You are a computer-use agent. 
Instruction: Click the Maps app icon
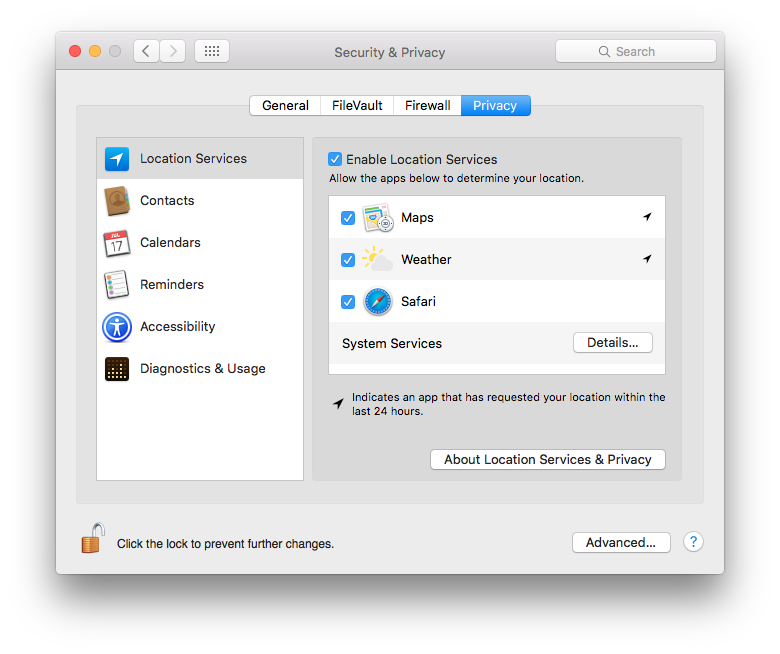coord(378,218)
